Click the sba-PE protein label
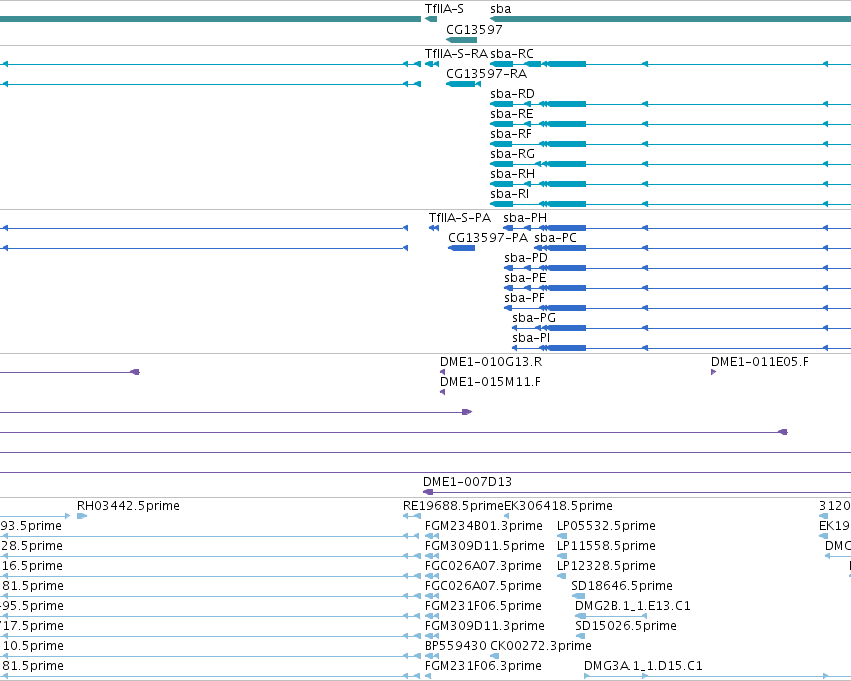Screen dimensions: 851x681 [x=525, y=278]
